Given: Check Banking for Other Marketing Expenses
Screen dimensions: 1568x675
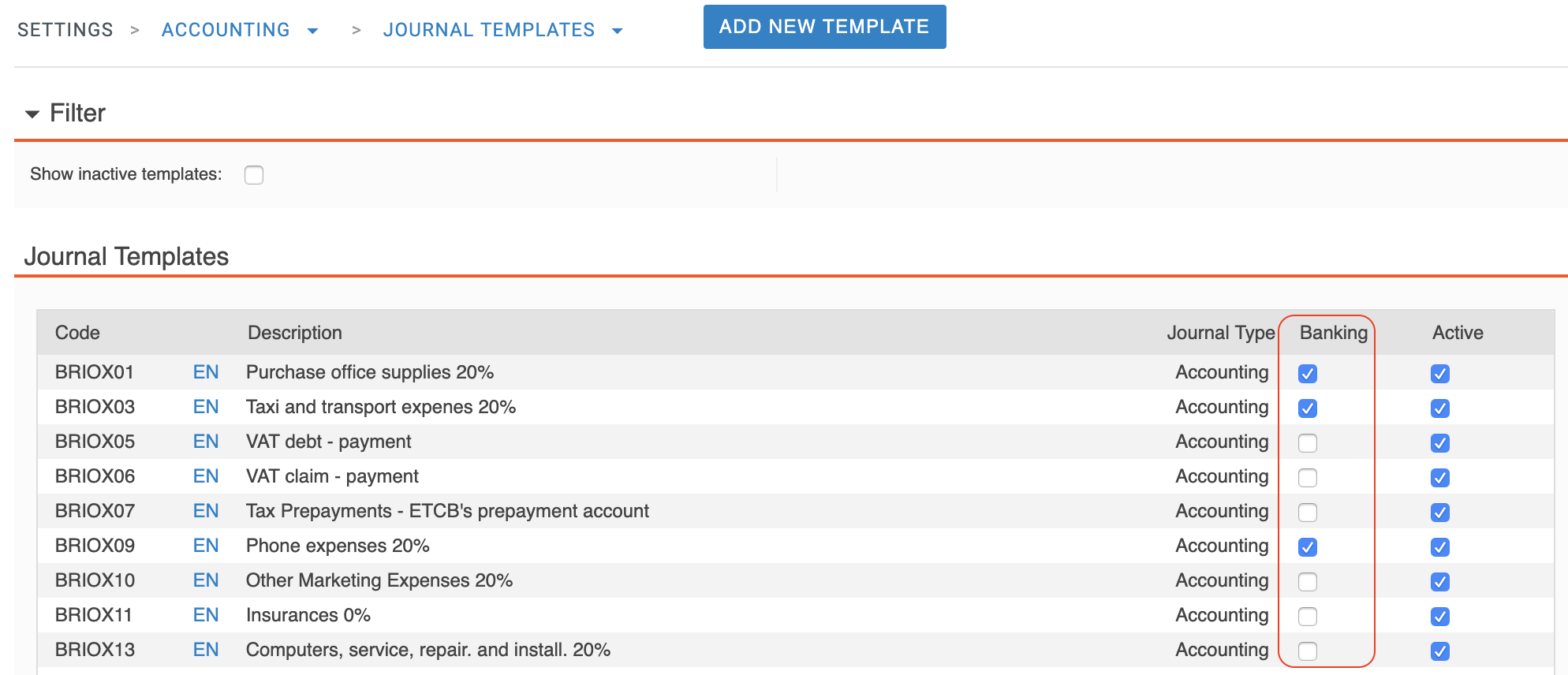Looking at the screenshot, I should pyautogui.click(x=1308, y=582).
